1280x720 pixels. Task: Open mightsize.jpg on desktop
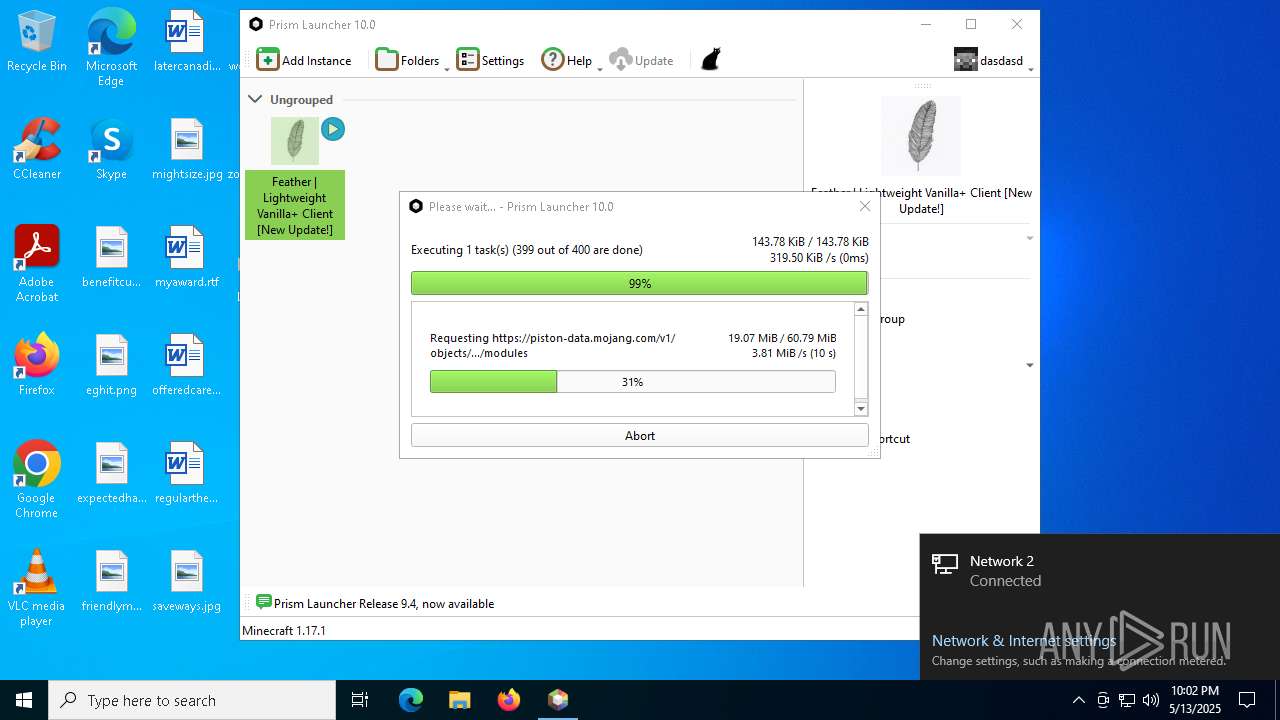[186, 150]
